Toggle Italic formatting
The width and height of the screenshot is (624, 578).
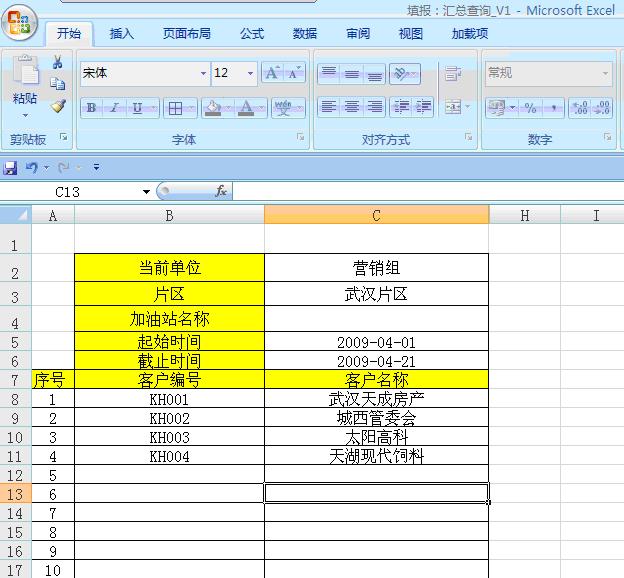pyautogui.click(x=114, y=108)
